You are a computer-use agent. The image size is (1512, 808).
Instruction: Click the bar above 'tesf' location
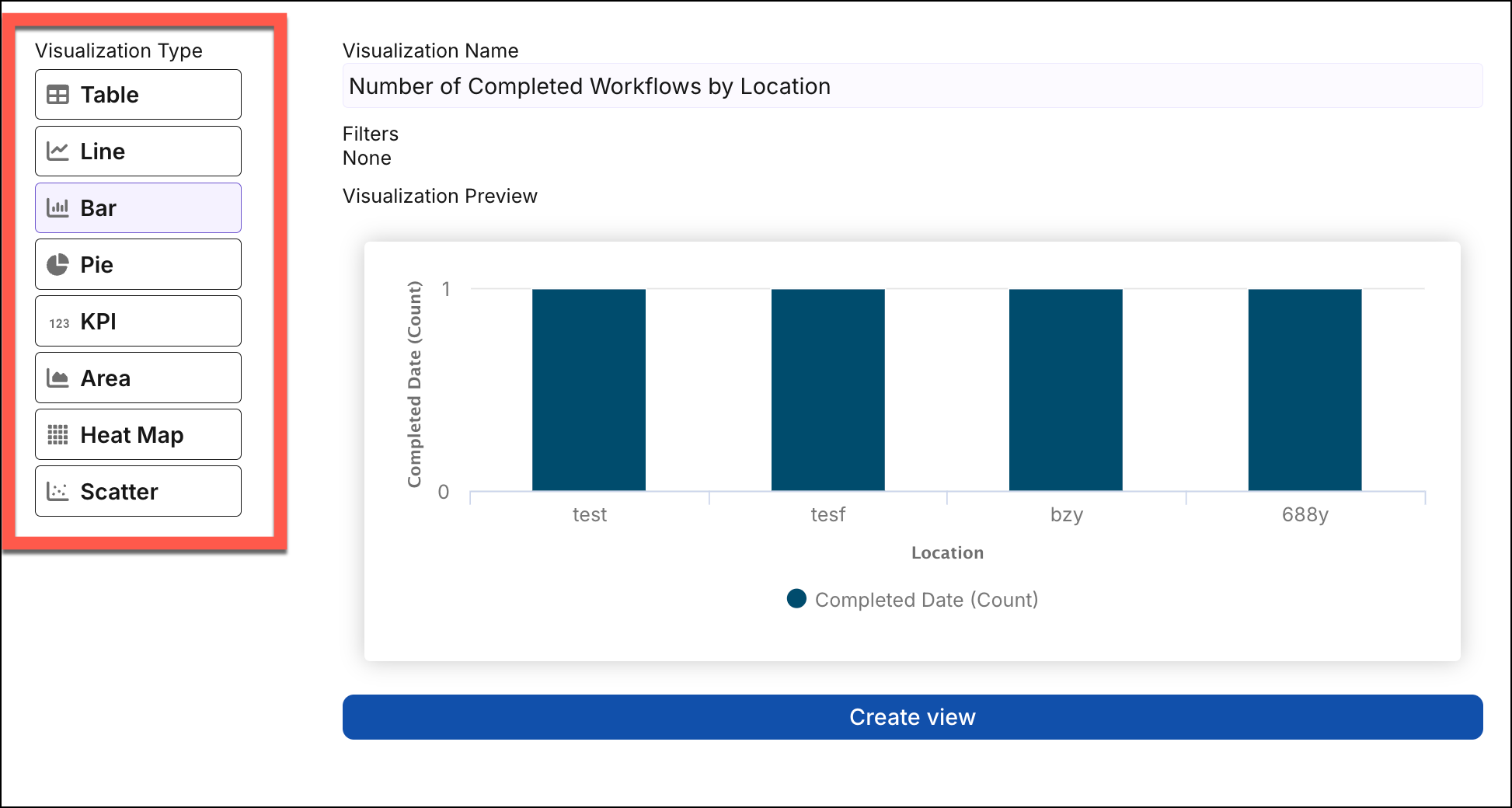tap(827, 390)
